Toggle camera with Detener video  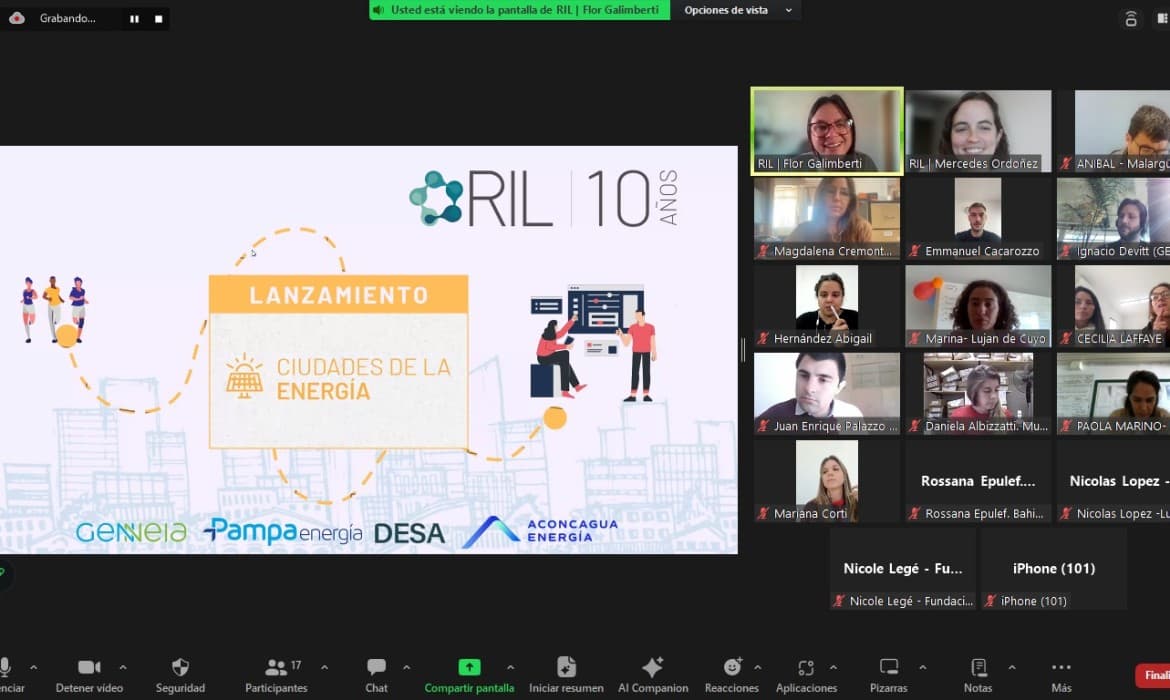[x=89, y=668]
